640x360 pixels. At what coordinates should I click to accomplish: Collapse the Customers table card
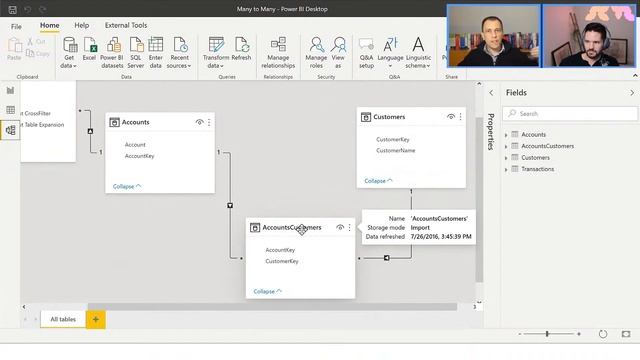tap(378, 180)
